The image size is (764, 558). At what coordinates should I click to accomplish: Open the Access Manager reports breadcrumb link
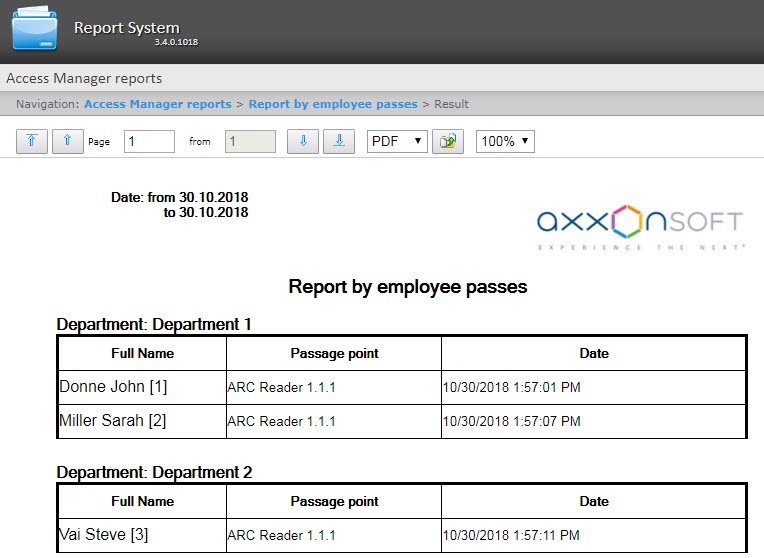(x=157, y=104)
